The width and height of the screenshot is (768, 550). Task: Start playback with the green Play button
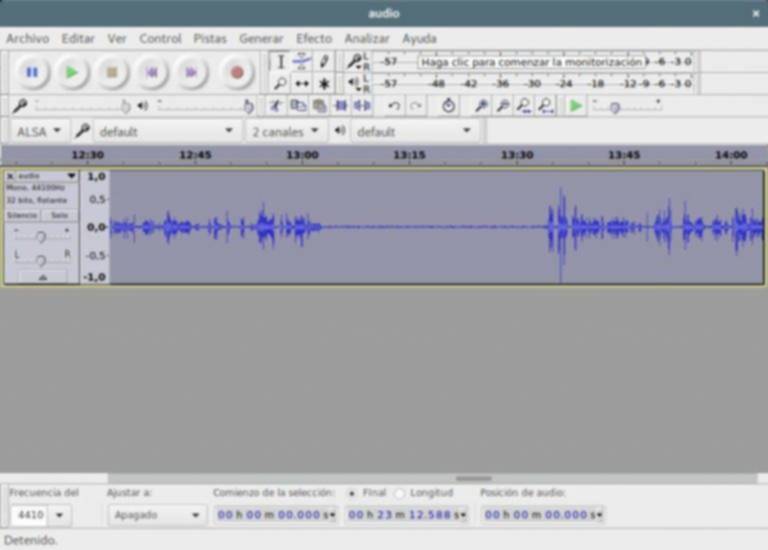72,72
